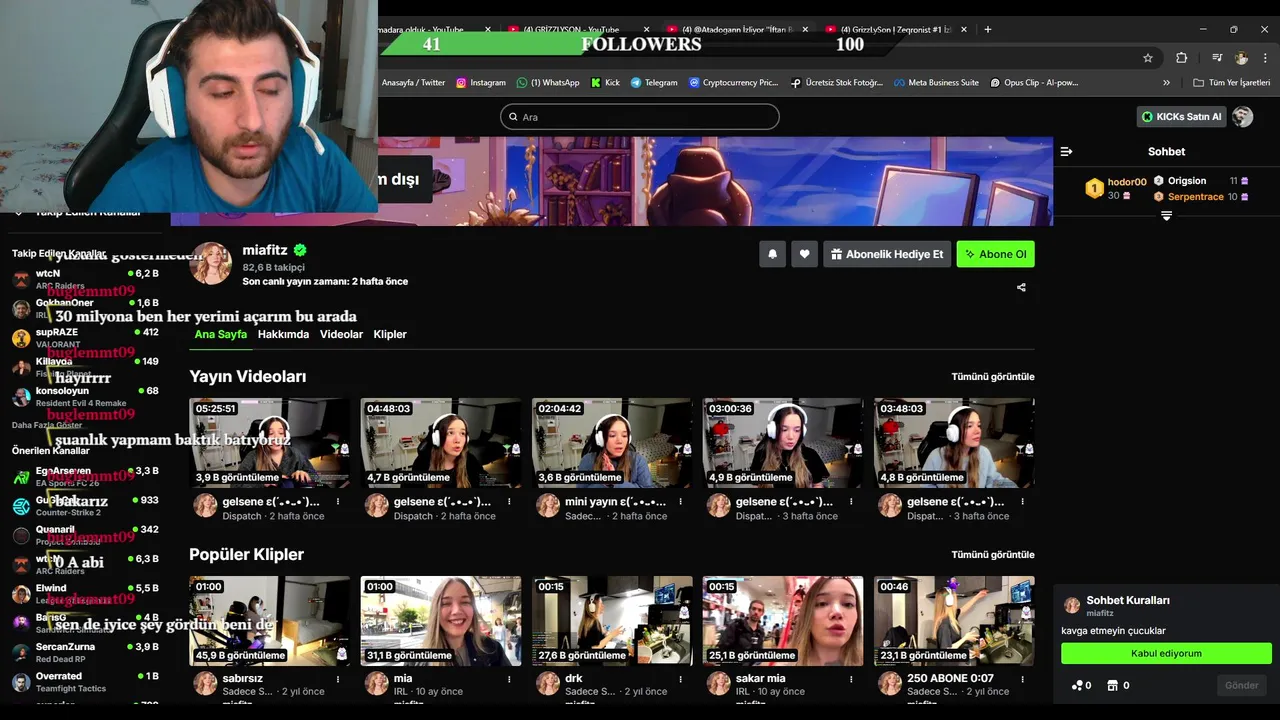Accept chat rules with Kabul ediyorum

pyautogui.click(x=1166, y=653)
